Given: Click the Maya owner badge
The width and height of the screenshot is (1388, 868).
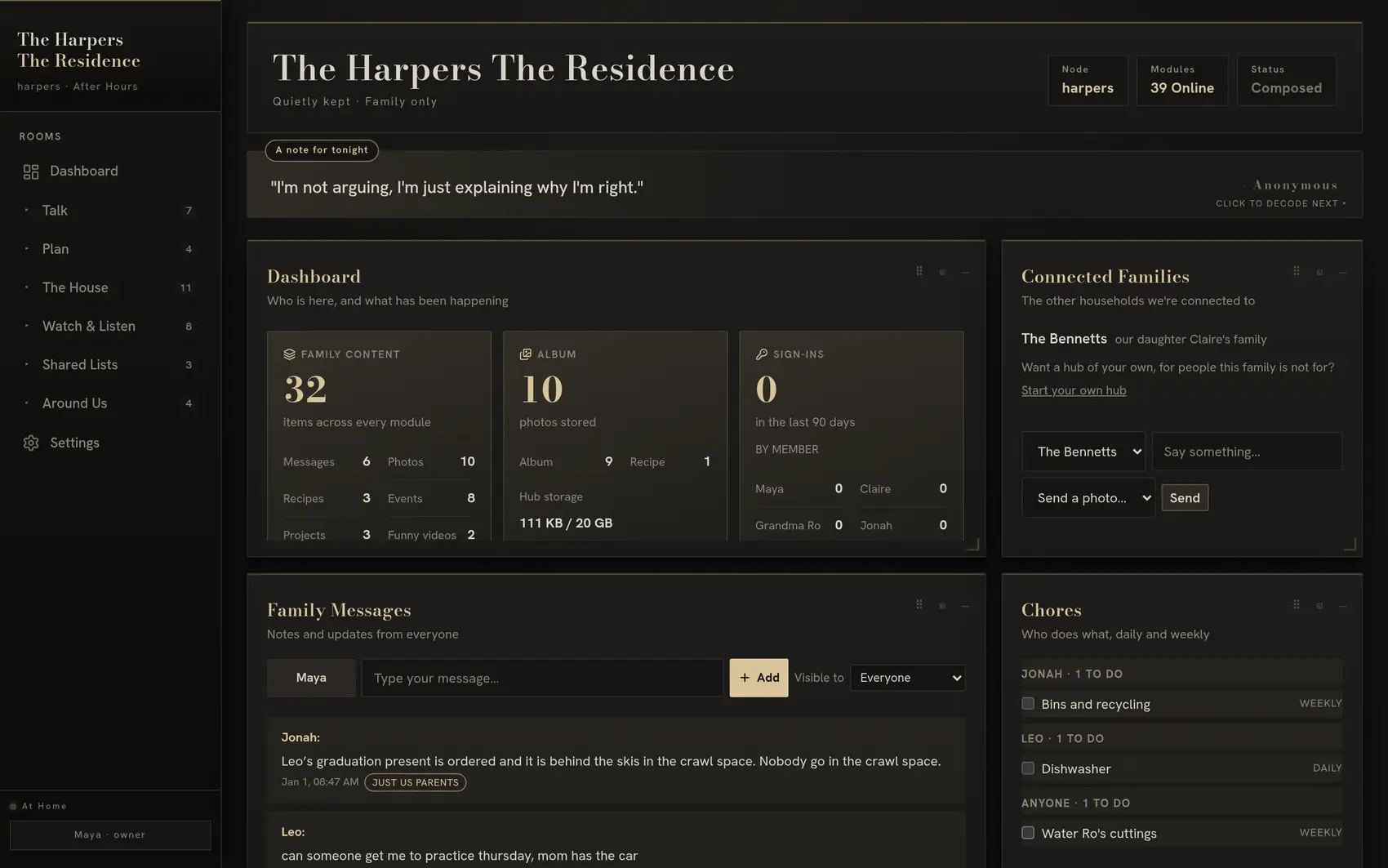Looking at the screenshot, I should point(110,835).
